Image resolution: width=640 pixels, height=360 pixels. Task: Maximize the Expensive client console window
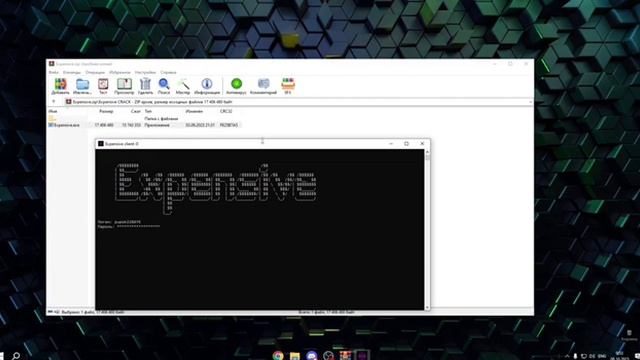tap(406, 144)
